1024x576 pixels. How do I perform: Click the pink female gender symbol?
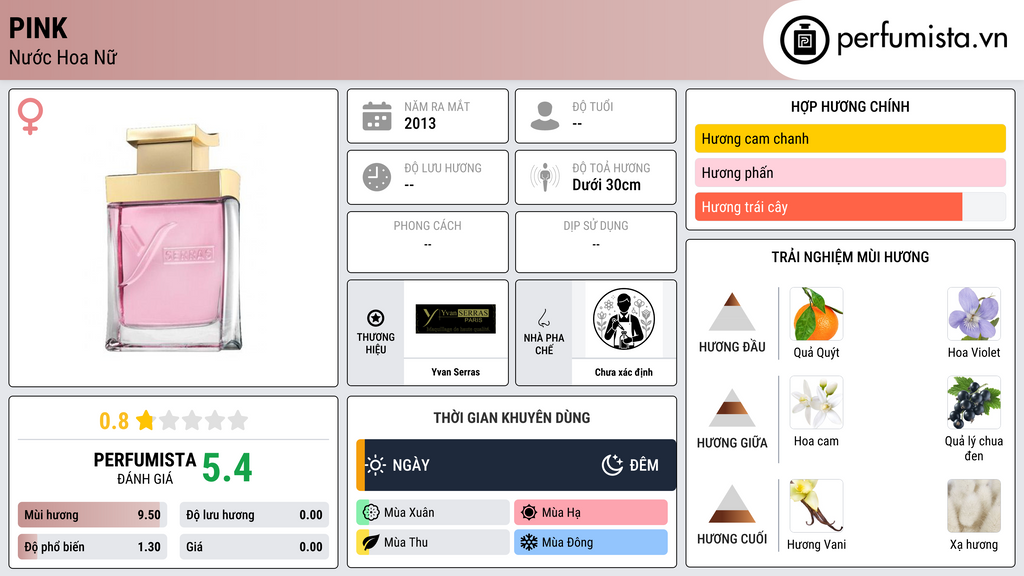point(30,116)
